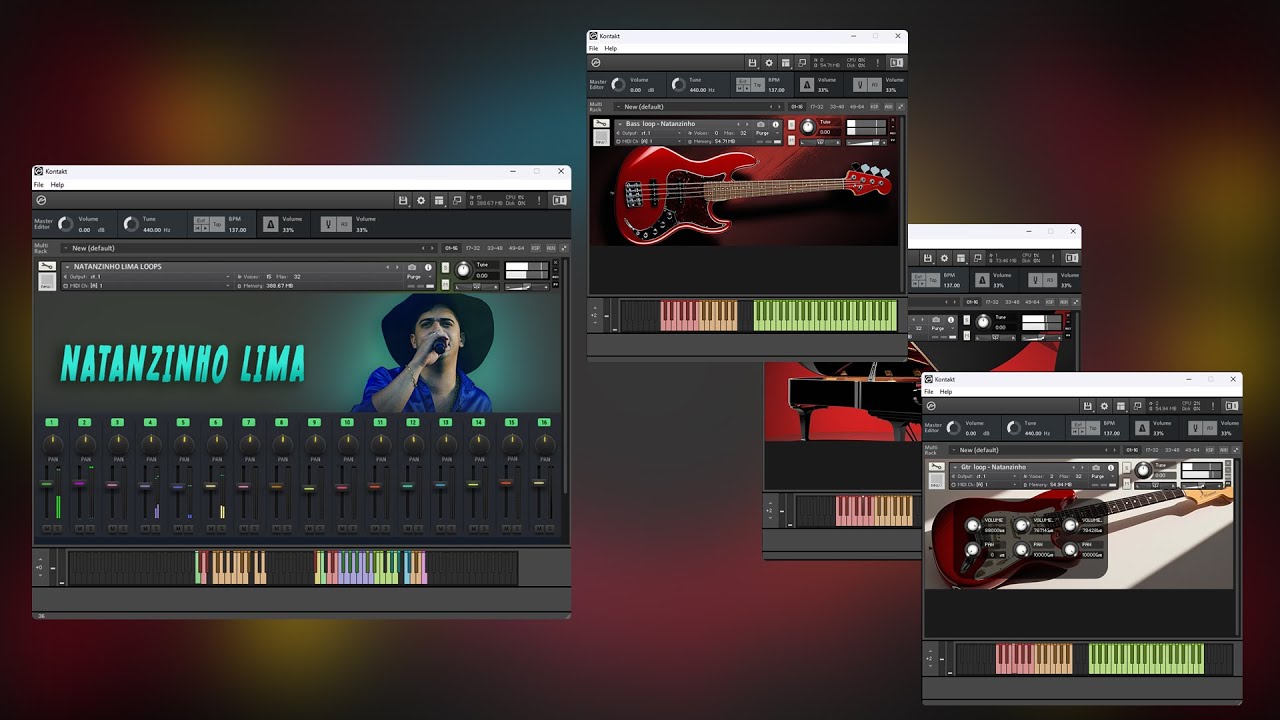
Task: Toggle channel 1 button in the loops mixer
Action: click(x=51, y=423)
